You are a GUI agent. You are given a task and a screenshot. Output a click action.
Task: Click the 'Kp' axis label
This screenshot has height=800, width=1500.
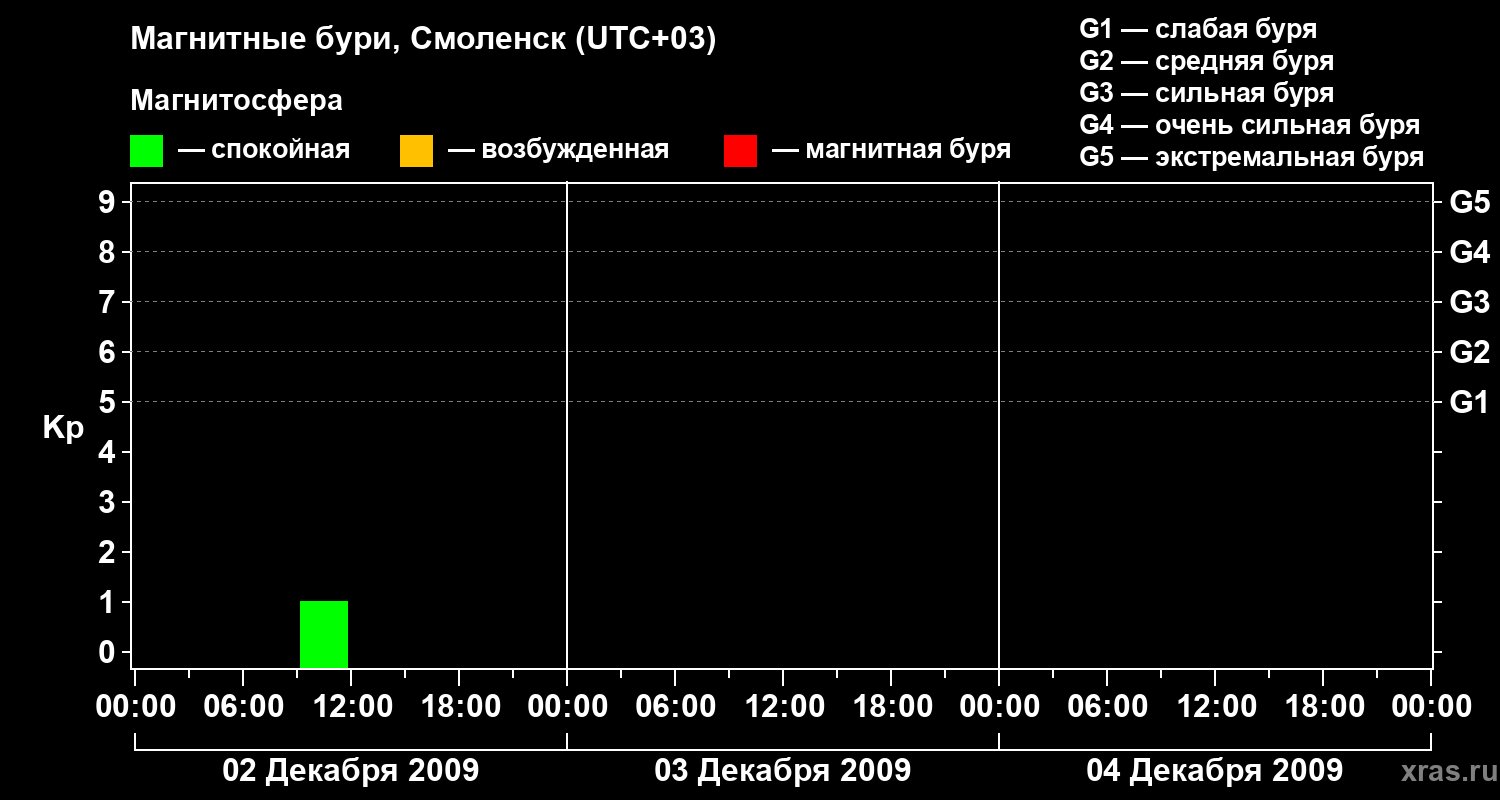pos(63,428)
